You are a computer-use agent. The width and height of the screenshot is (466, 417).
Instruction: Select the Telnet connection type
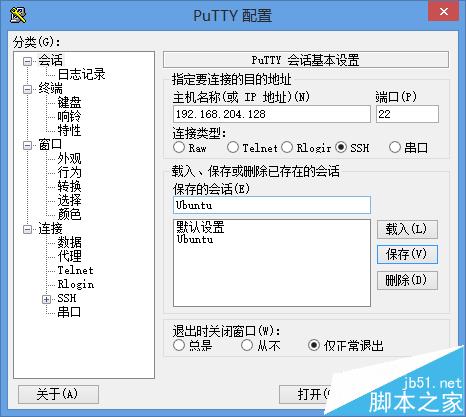click(233, 147)
